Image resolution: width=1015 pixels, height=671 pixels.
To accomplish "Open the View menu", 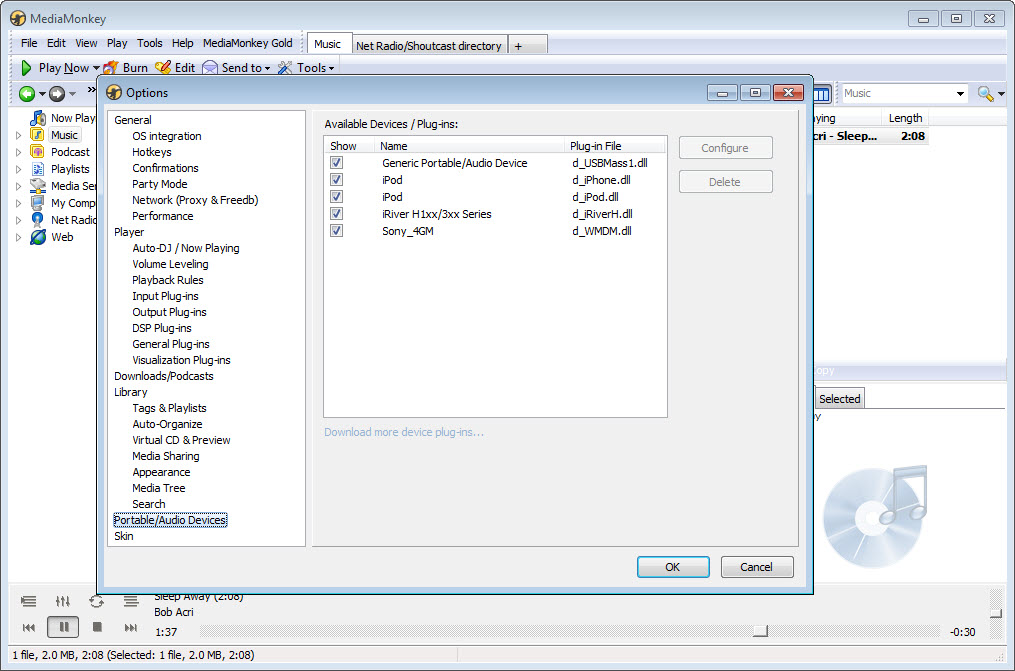I will coord(86,43).
